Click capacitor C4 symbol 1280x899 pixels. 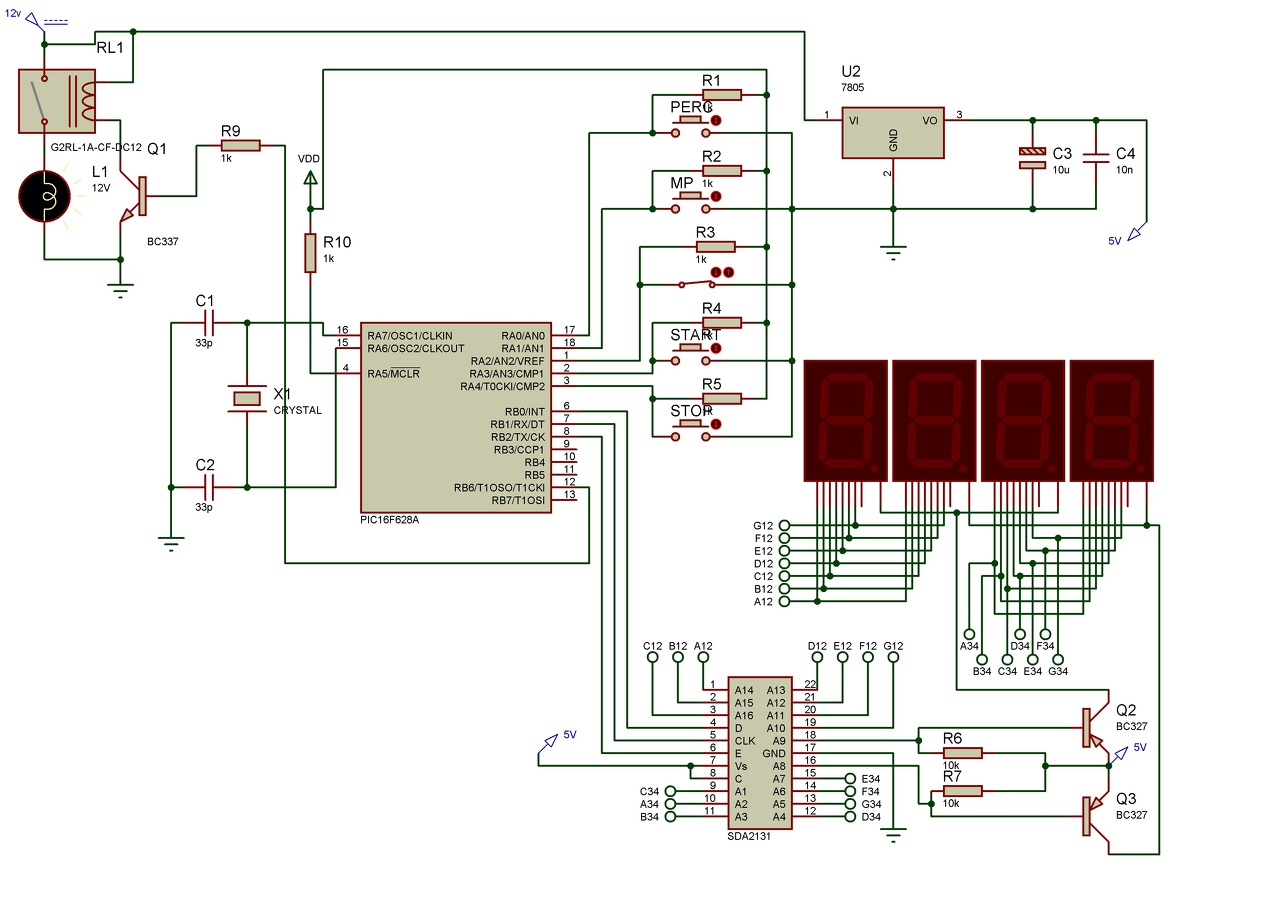click(x=1095, y=157)
